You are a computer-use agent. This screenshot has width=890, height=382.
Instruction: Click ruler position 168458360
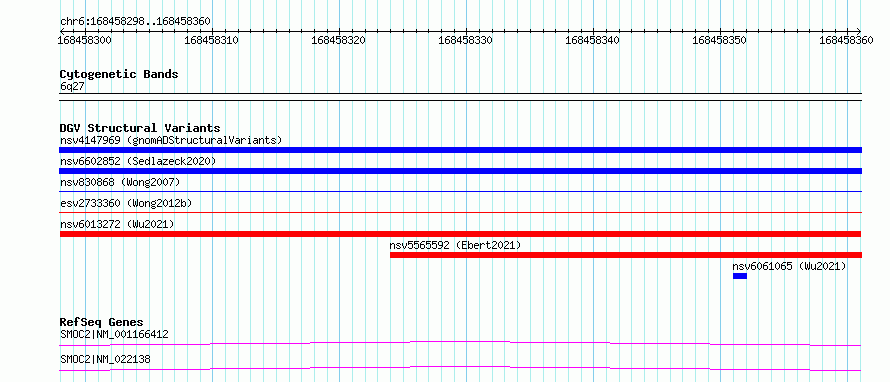coord(847,40)
